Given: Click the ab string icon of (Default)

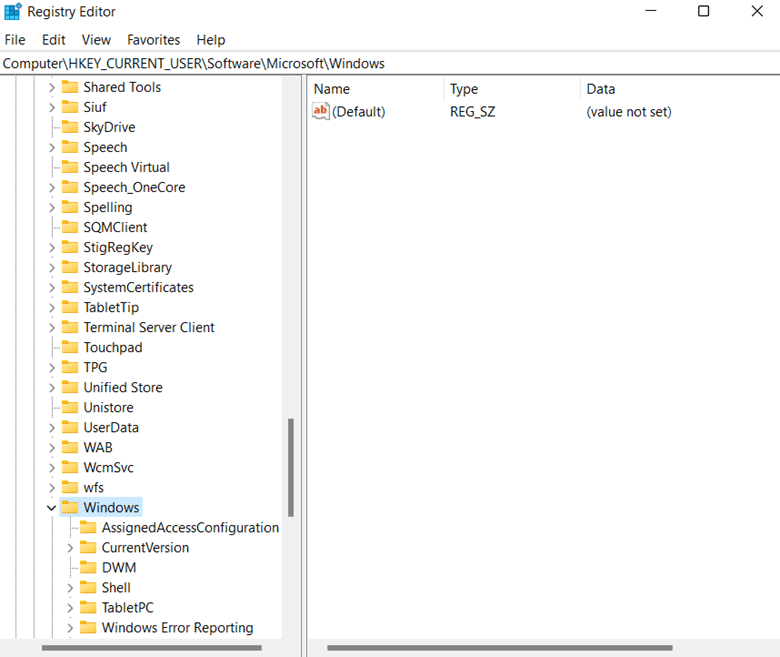Looking at the screenshot, I should (x=321, y=111).
